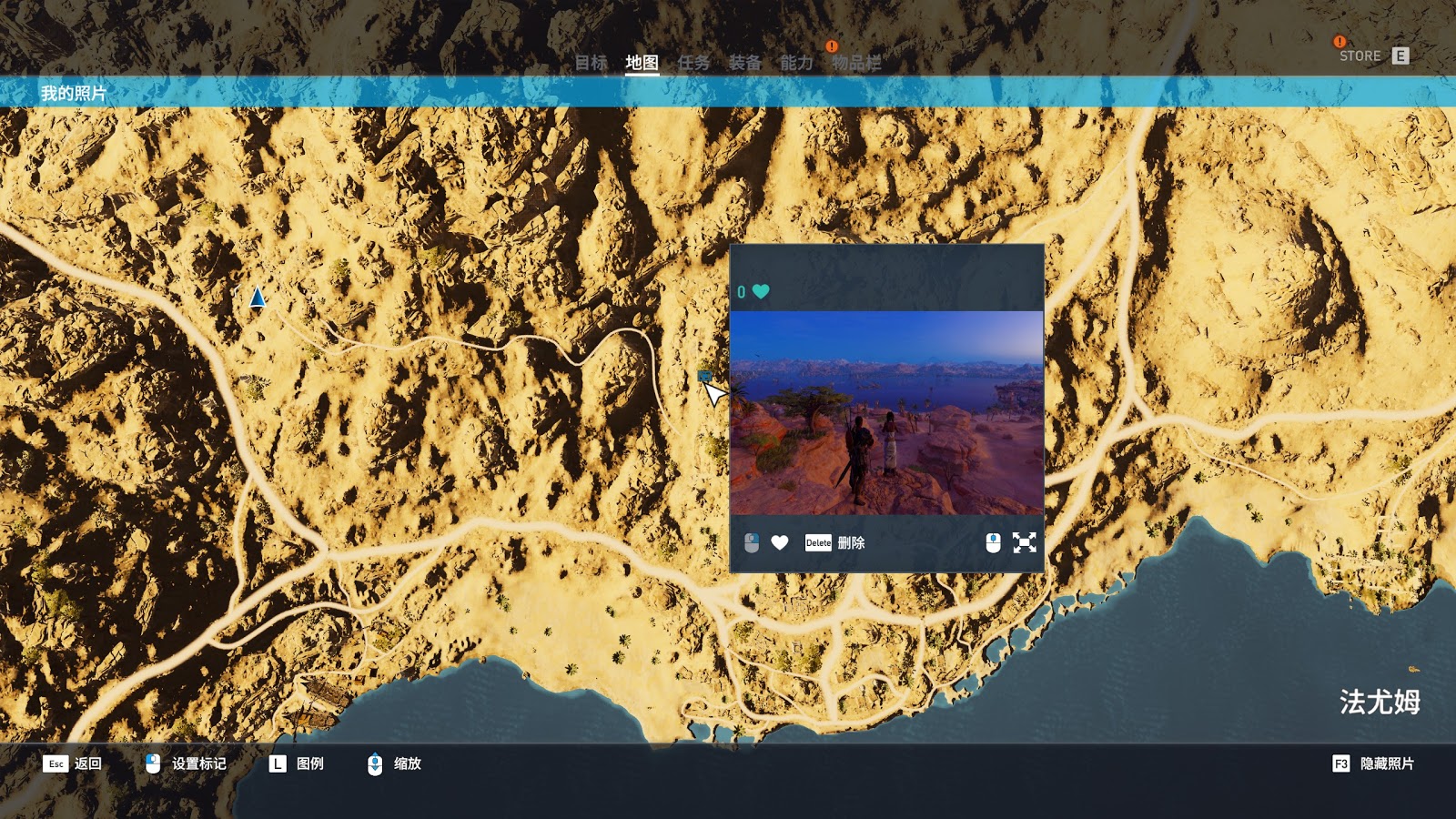
Task: Click the small boat icon on lake
Action: 1413,670
